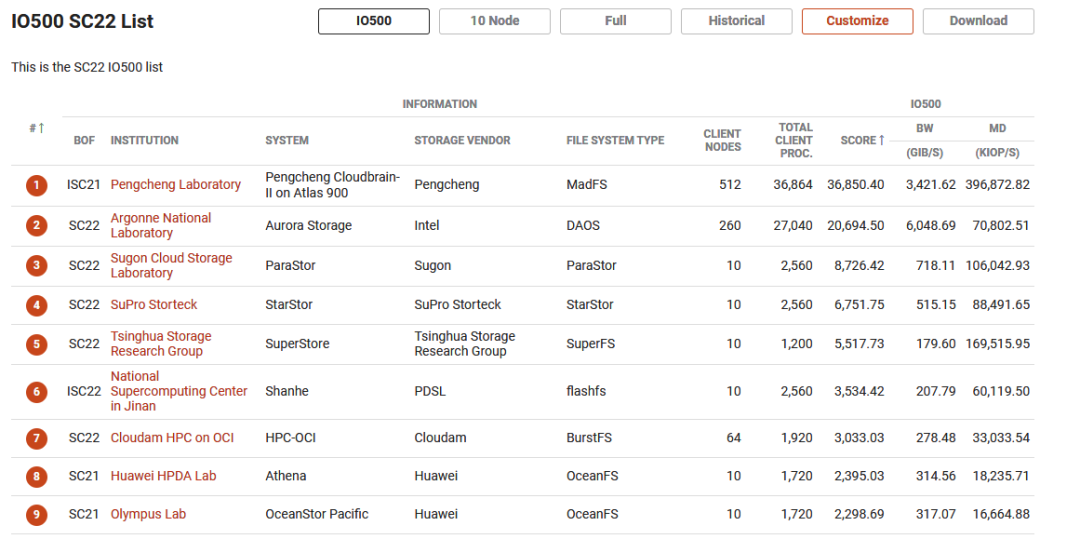Select the flashfs file system cell
Screen dimensions: 1080x539
(x=586, y=391)
